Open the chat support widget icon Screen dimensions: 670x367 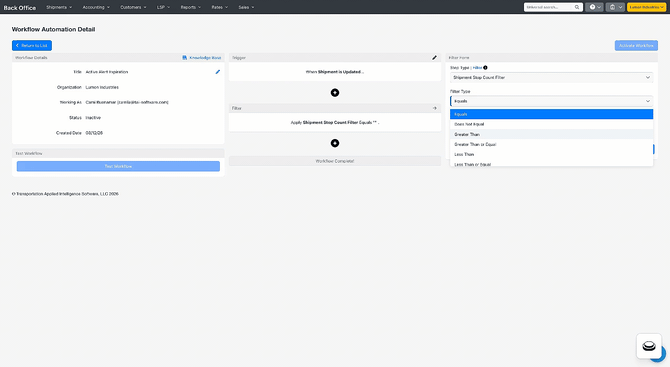coord(649,346)
